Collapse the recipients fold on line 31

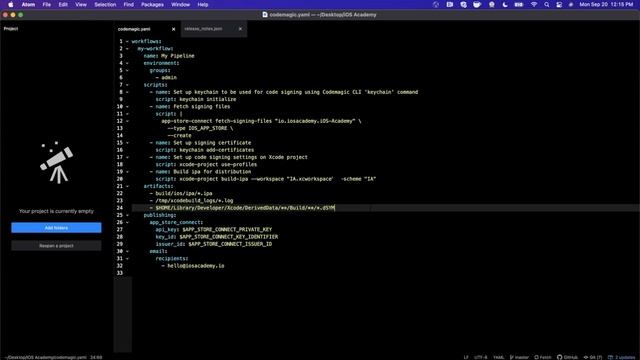pyautogui.click(x=127, y=258)
